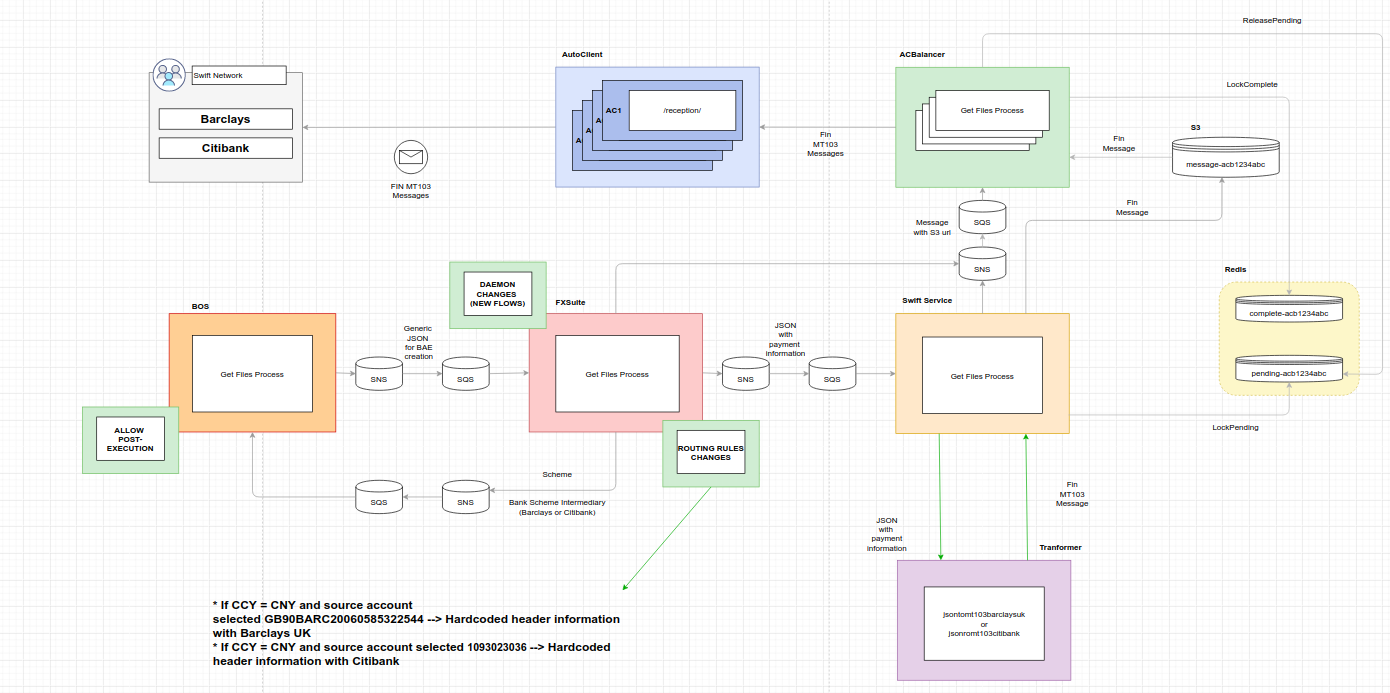This screenshot has height=693, width=1390.
Task: Click the jsontomt103barclaysuk transformer box
Action: (x=984, y=621)
